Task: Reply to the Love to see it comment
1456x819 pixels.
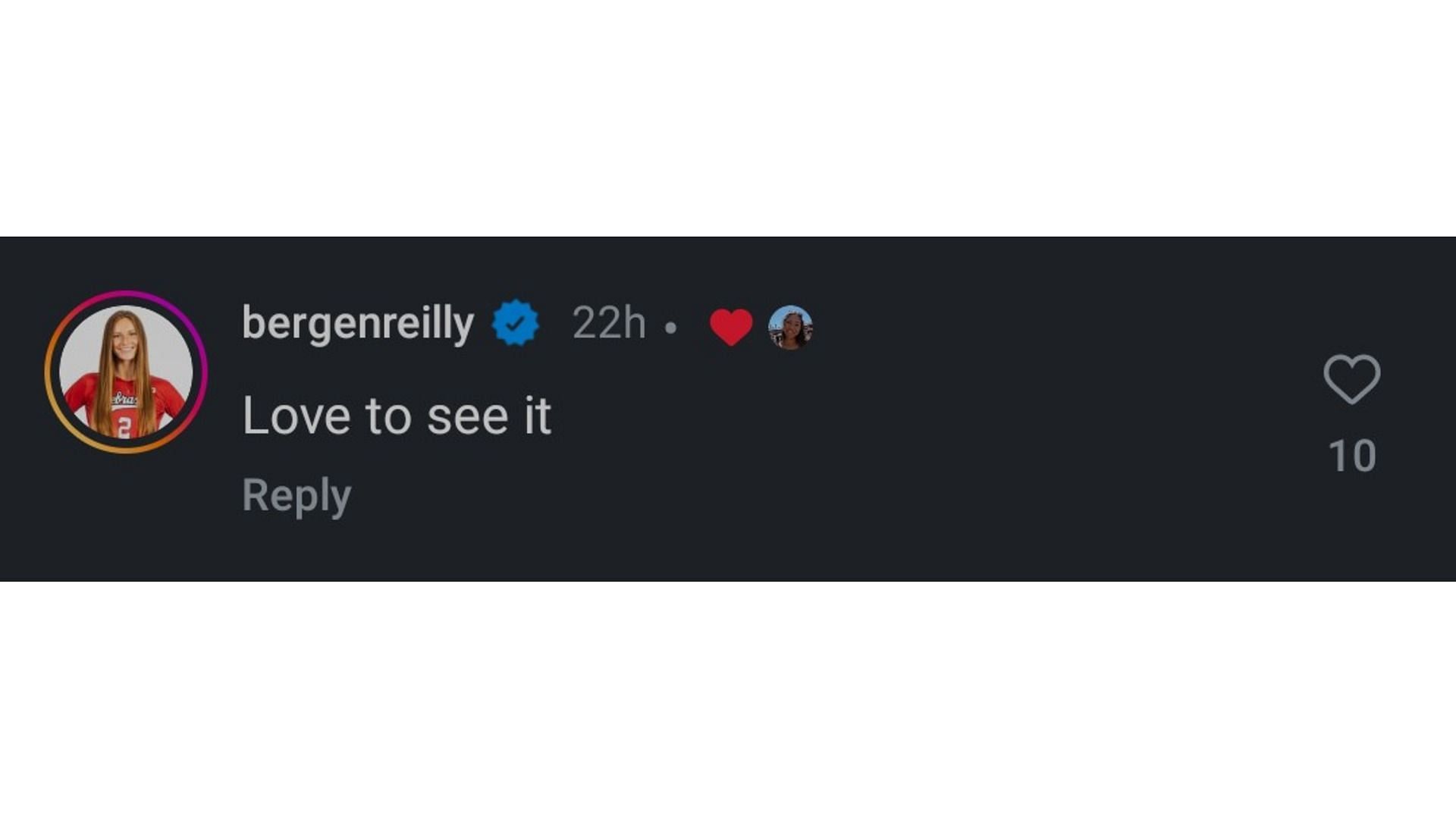Action: tap(297, 496)
